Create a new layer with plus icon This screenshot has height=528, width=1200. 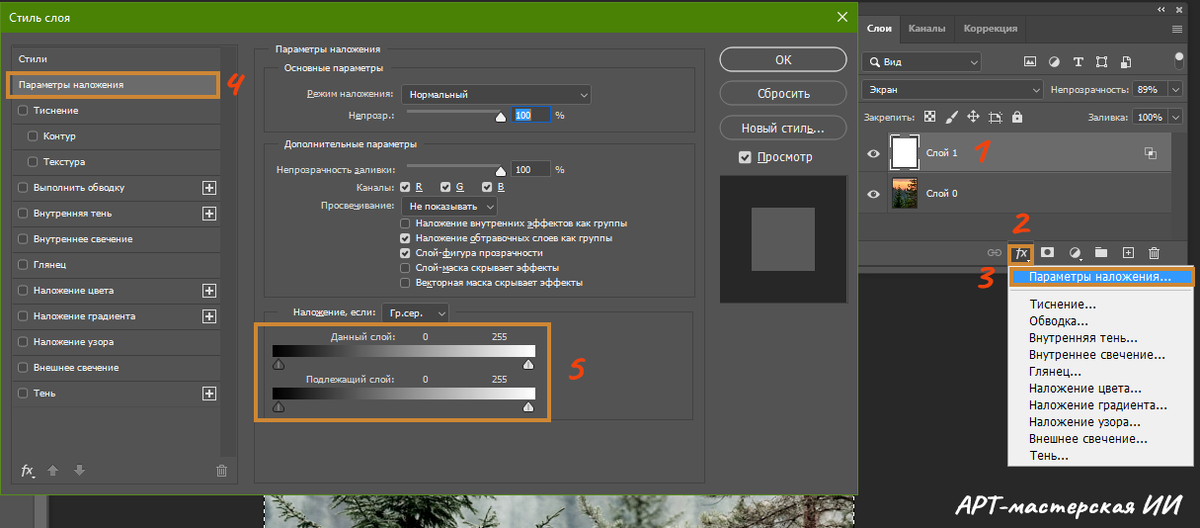(x=1128, y=254)
